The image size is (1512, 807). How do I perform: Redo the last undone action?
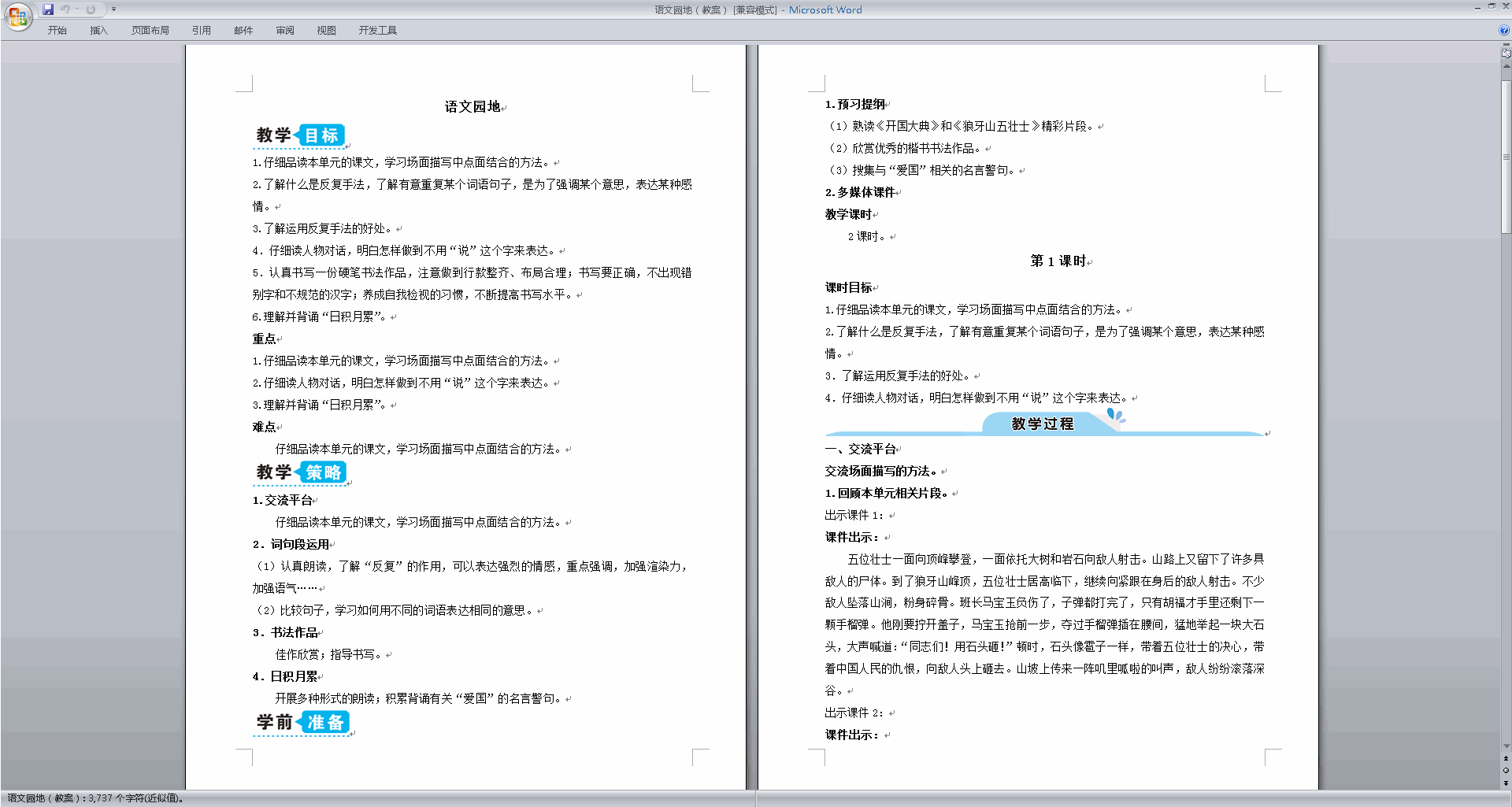tap(91, 9)
